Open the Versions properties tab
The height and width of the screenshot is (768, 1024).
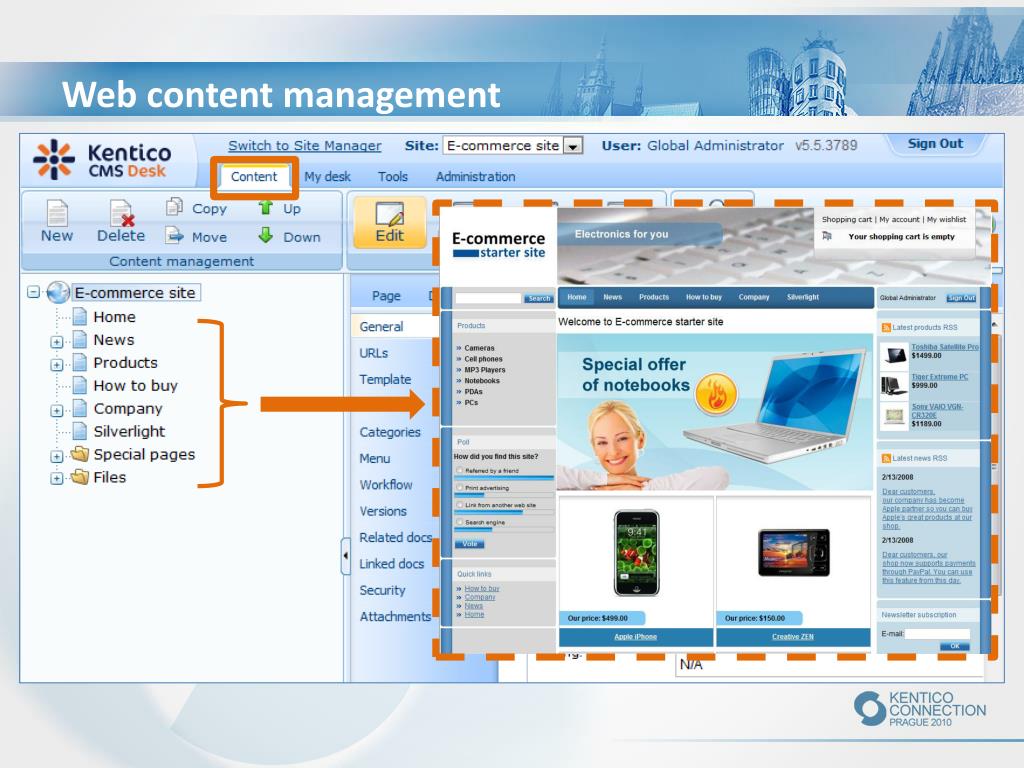tap(383, 511)
